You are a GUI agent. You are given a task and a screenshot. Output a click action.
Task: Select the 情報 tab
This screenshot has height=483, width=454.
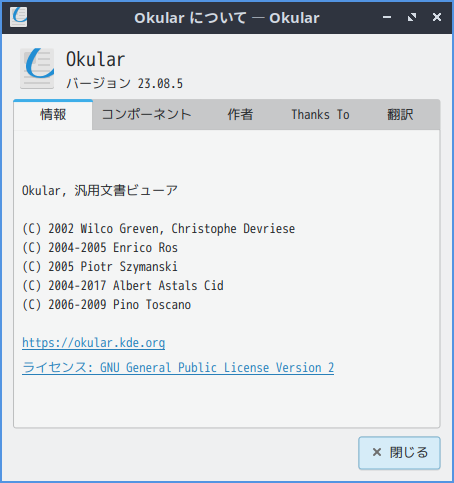[53, 115]
